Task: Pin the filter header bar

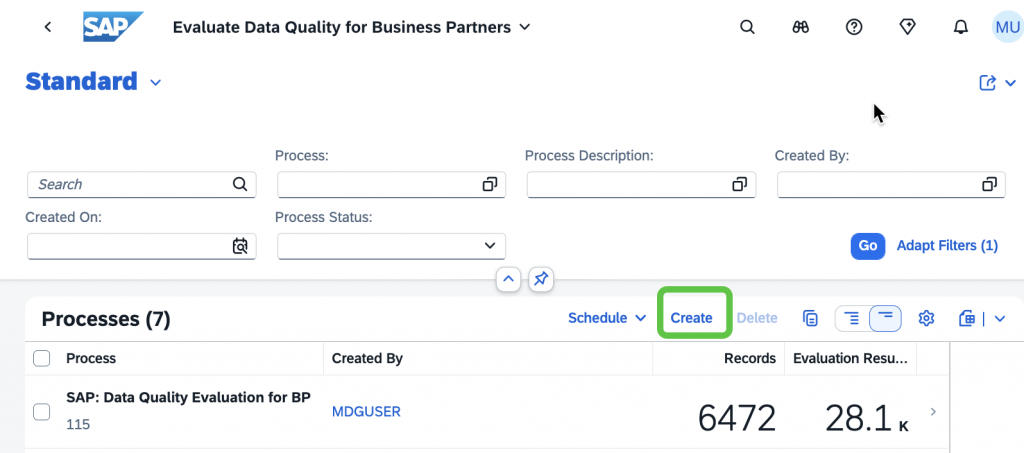Action: pos(541,280)
